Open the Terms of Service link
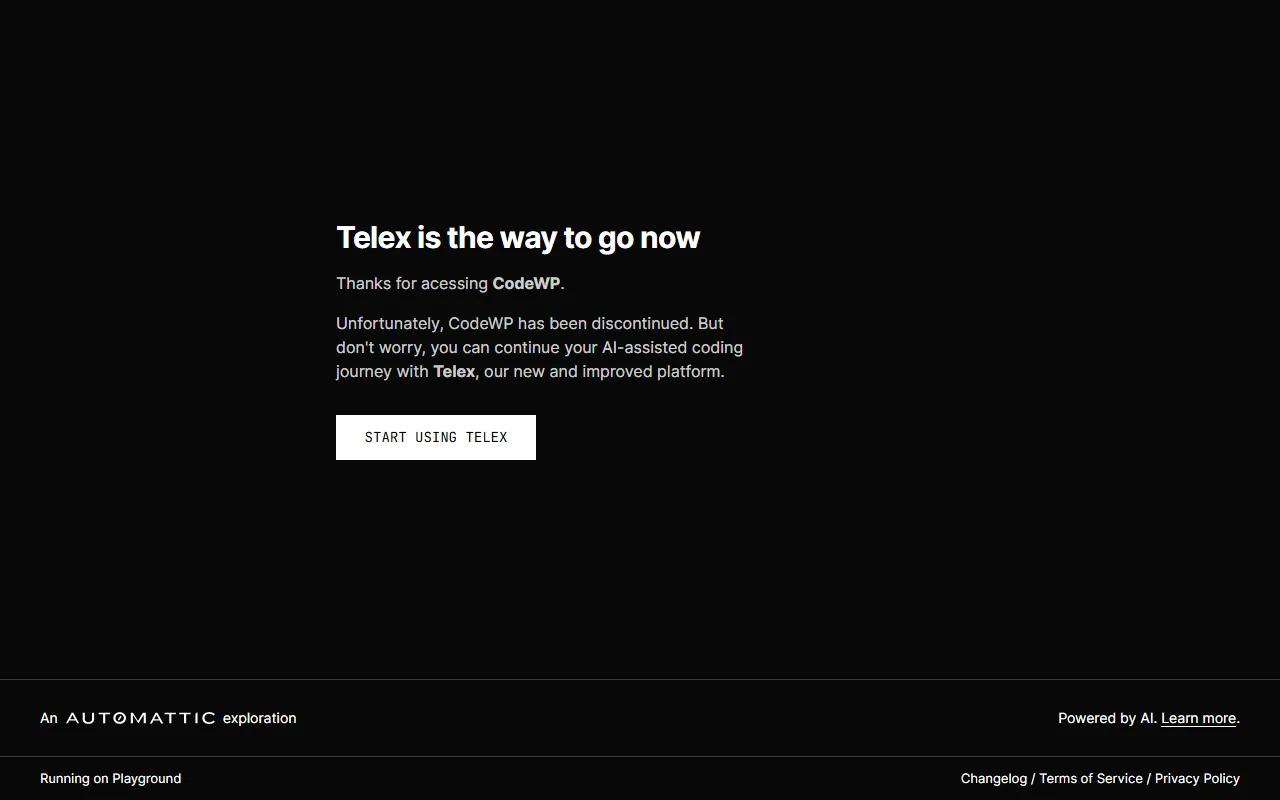The image size is (1280, 800). coord(1090,778)
